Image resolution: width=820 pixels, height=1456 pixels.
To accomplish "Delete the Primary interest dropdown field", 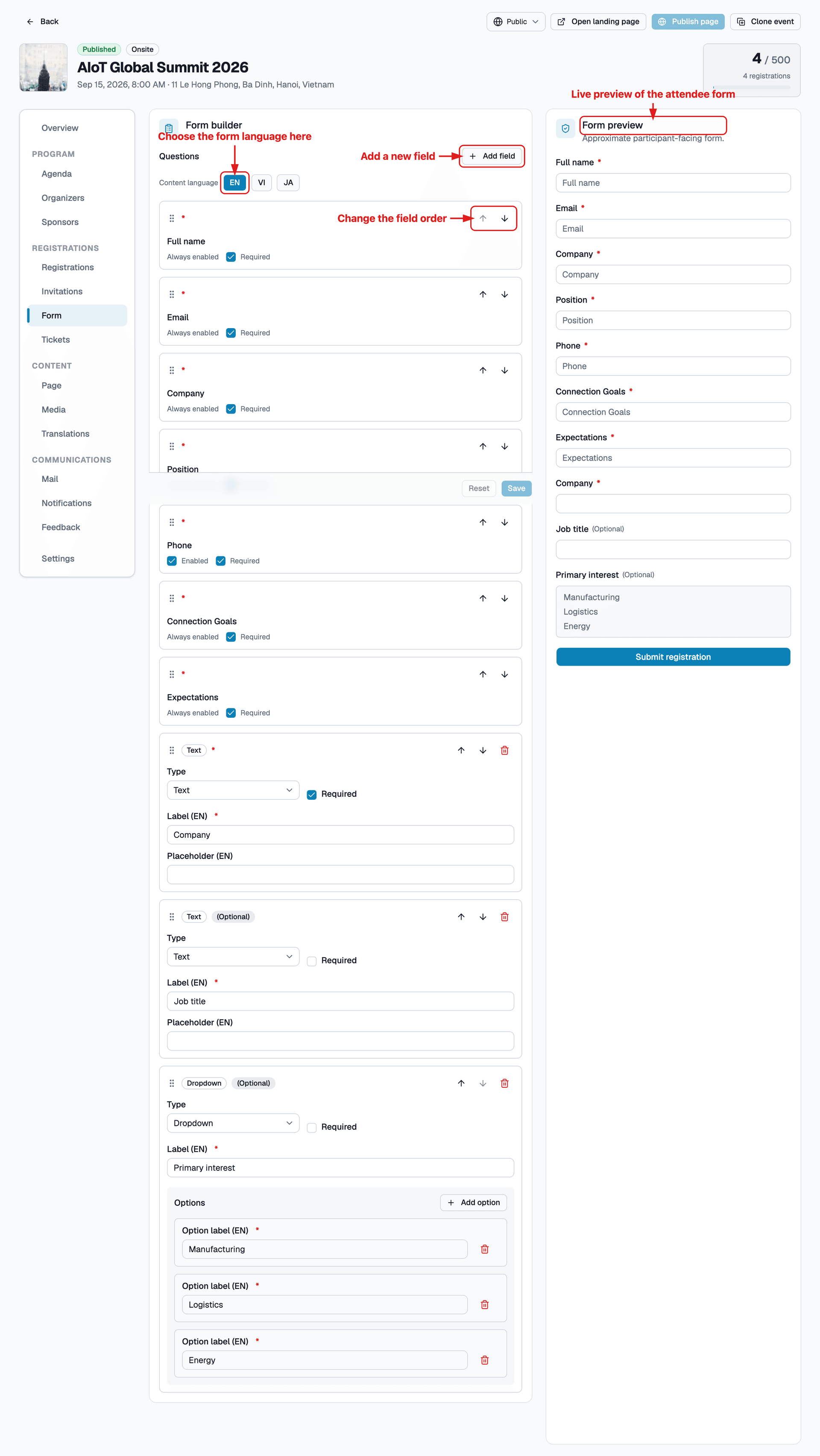I will 504,1083.
